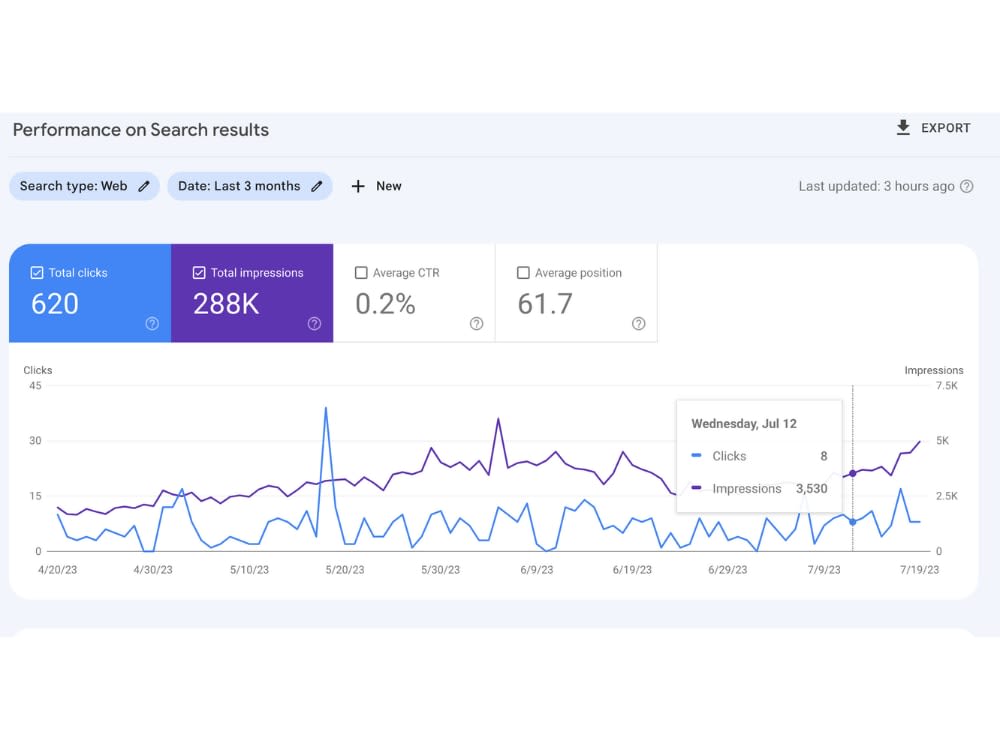The height and width of the screenshot is (750, 1000).
Task: Click the Wednesday, Jul 12 tooltip heading
Action: [744, 423]
